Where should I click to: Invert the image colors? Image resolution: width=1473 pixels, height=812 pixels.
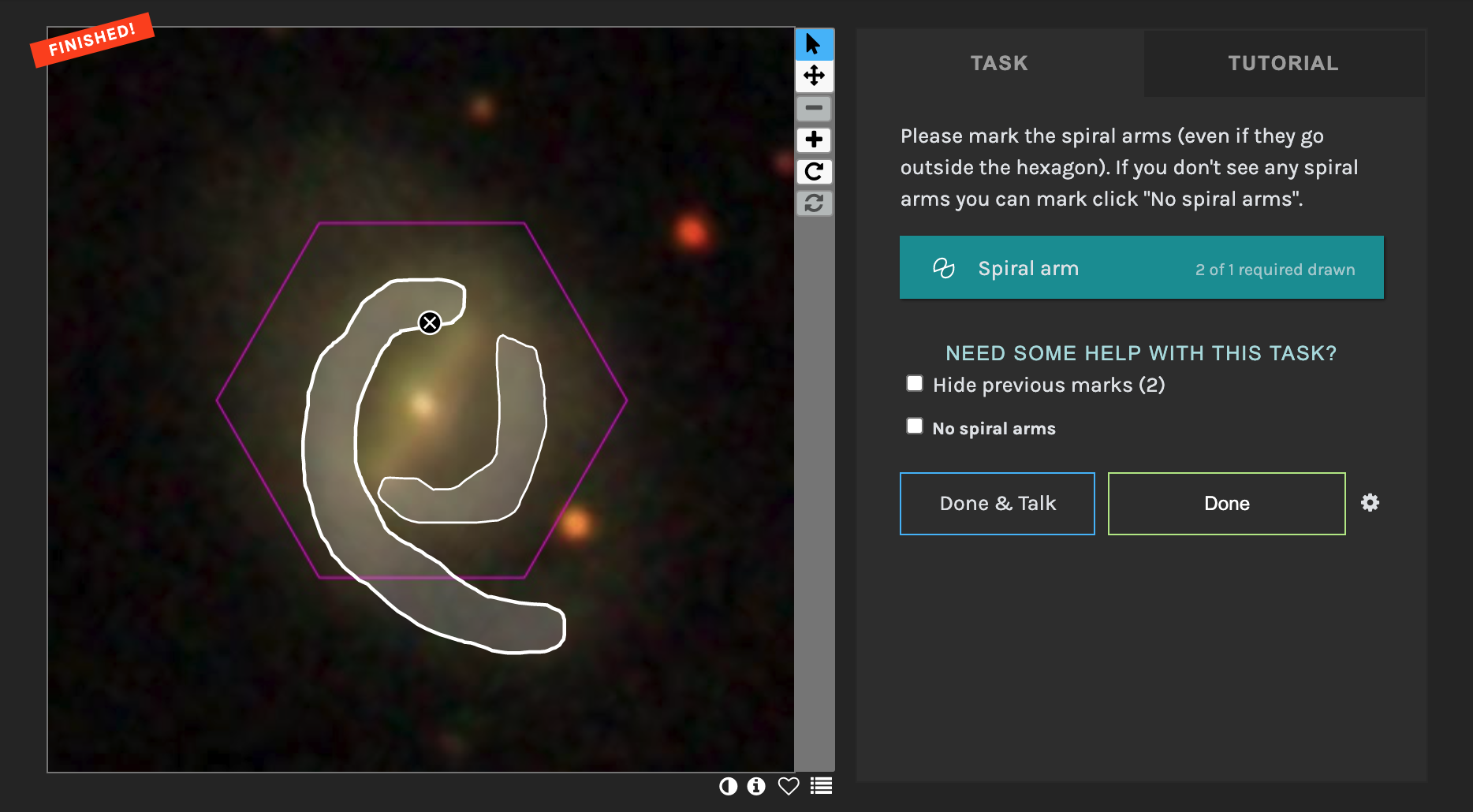[x=728, y=786]
